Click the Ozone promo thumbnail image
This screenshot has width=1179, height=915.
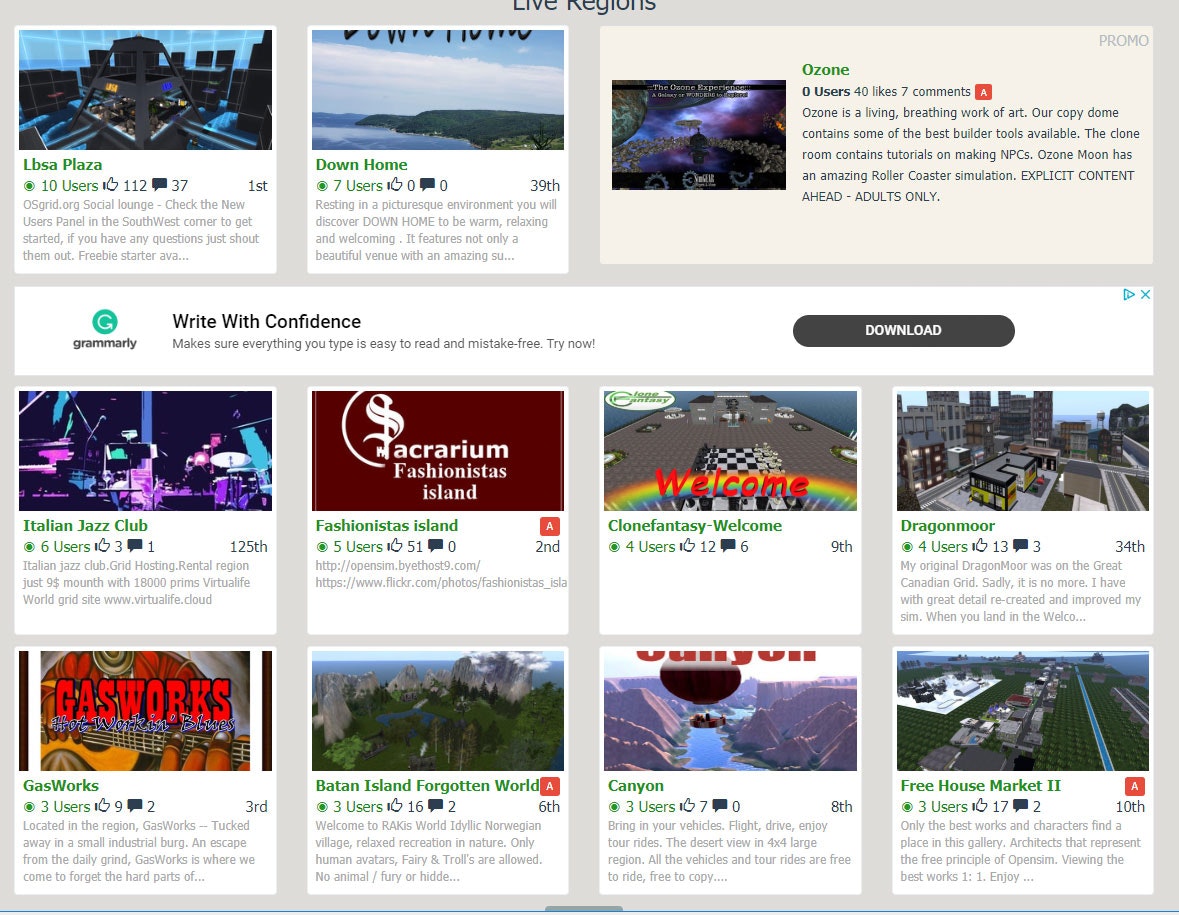[698, 133]
